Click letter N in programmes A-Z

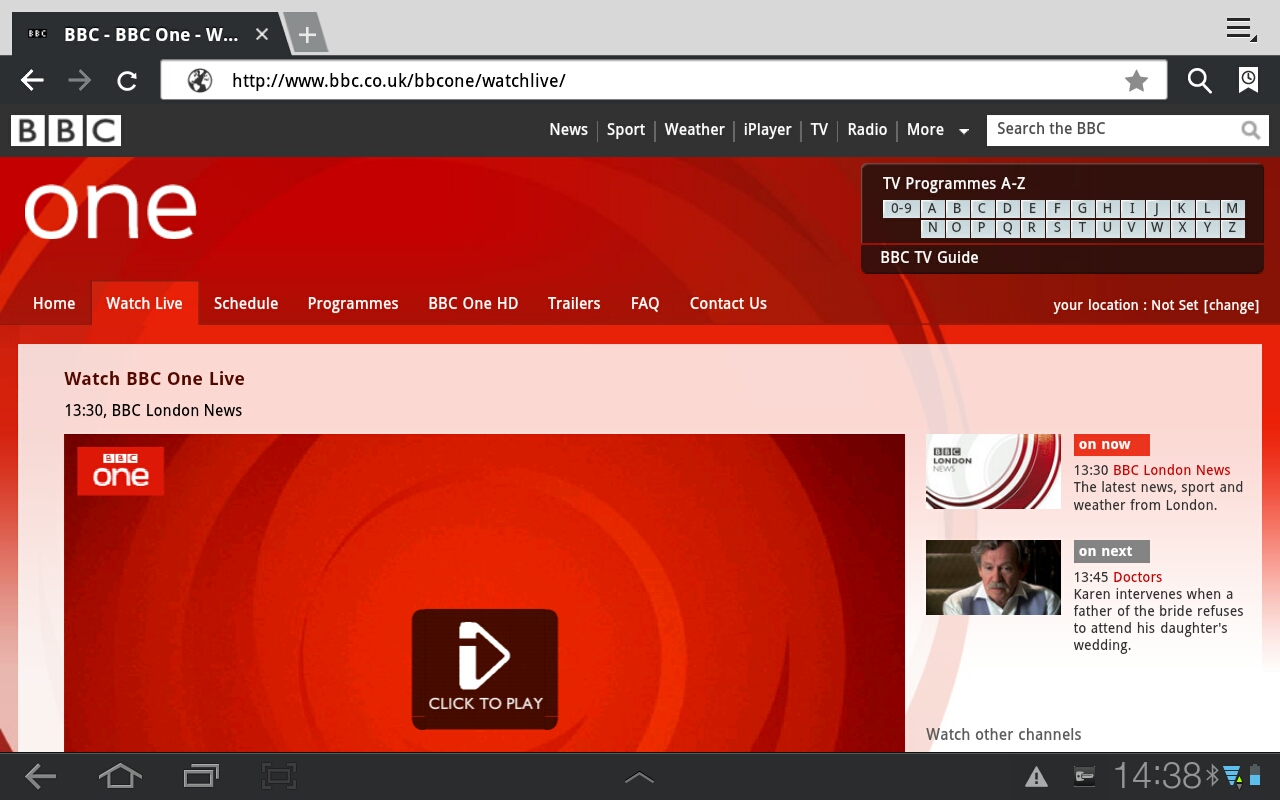click(932, 228)
